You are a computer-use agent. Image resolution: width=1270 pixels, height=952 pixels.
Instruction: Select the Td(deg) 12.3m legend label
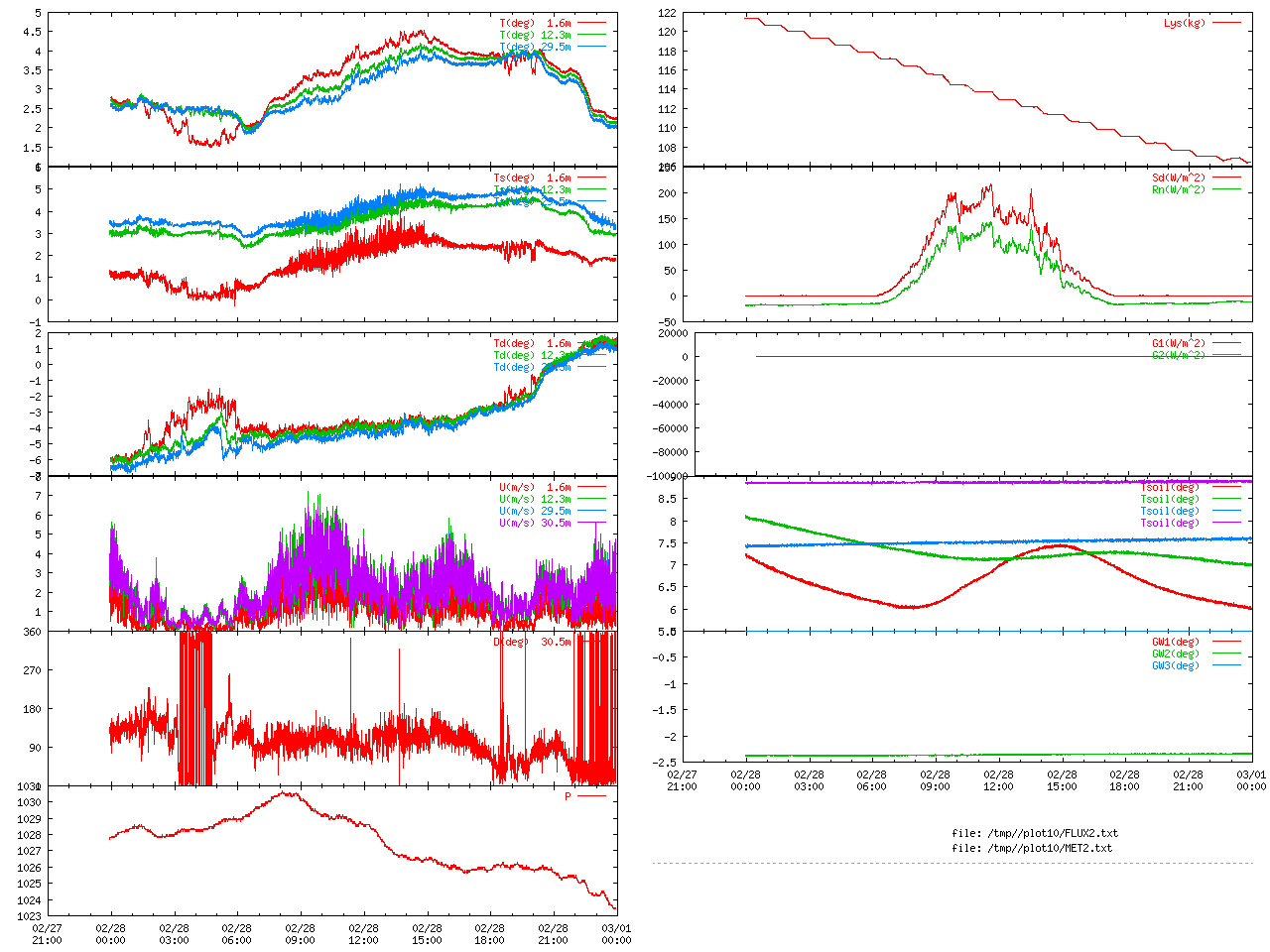(x=532, y=356)
